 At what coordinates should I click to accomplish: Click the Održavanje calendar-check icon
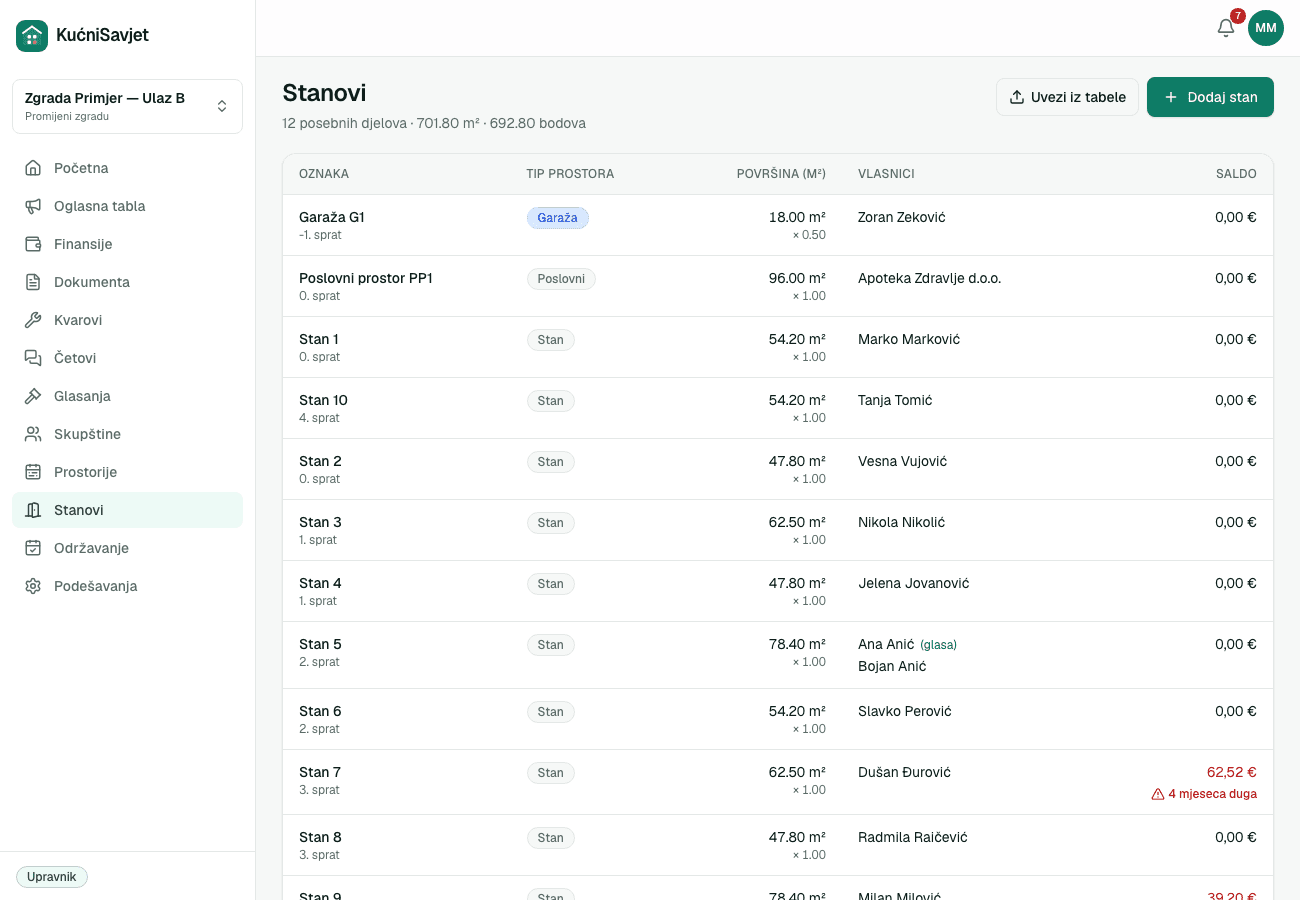tap(33, 548)
